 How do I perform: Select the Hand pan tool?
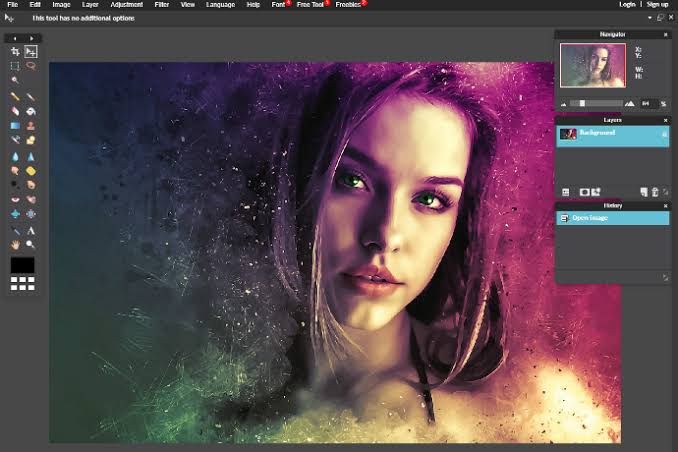tap(15, 244)
